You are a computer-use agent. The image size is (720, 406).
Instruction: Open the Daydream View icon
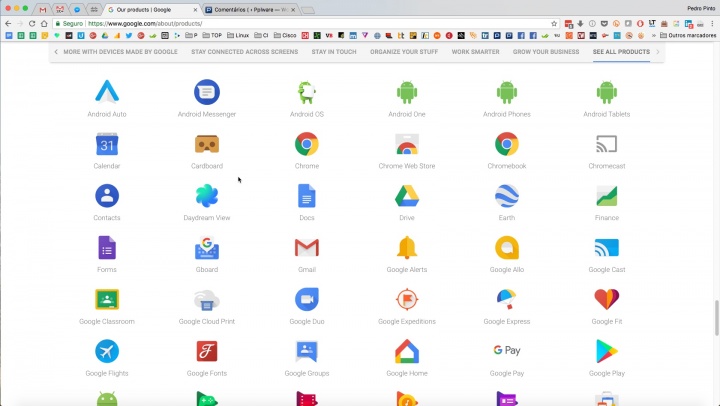point(207,197)
